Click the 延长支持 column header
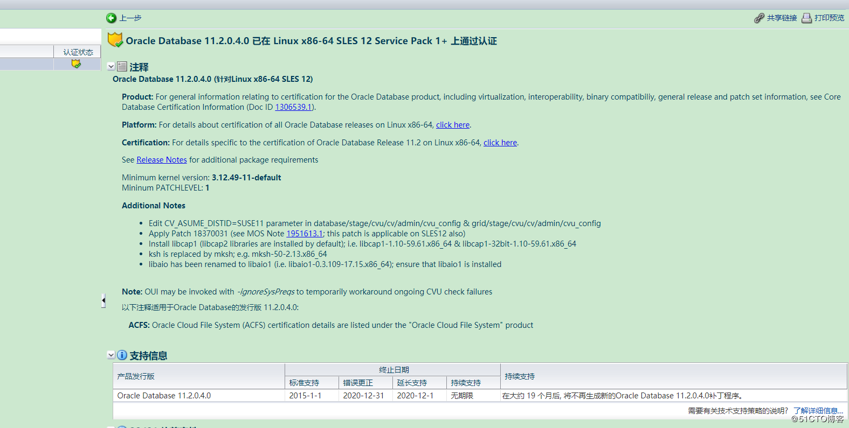Screen dimensions: 849x428 pos(420,382)
